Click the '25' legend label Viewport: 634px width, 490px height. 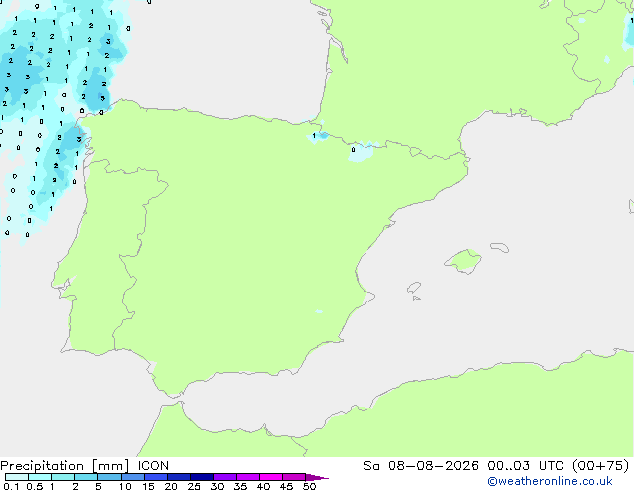(x=194, y=486)
